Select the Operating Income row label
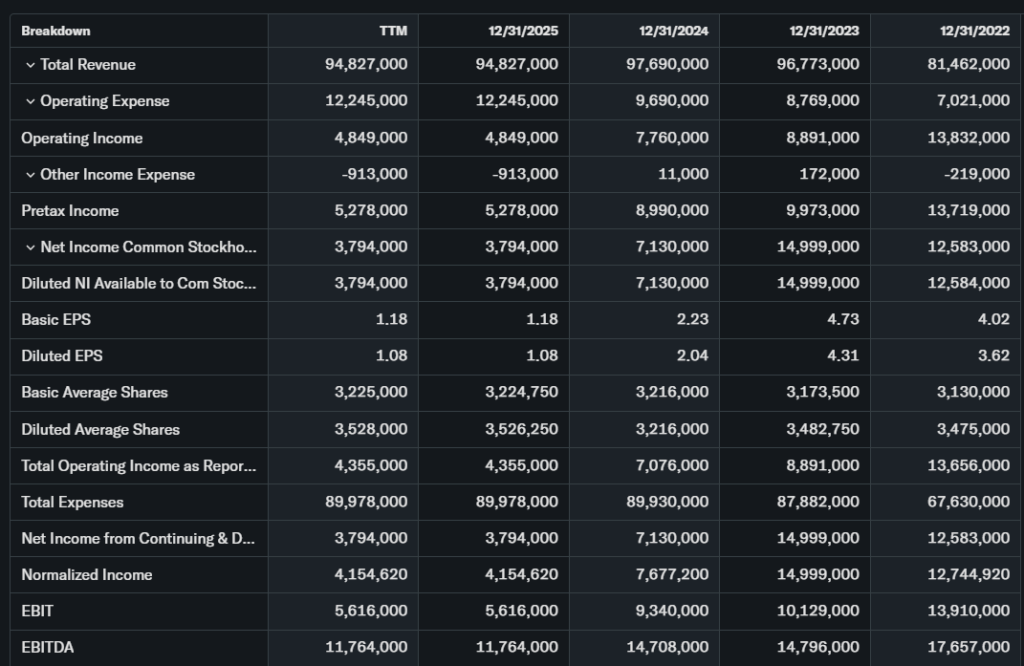 tap(82, 138)
